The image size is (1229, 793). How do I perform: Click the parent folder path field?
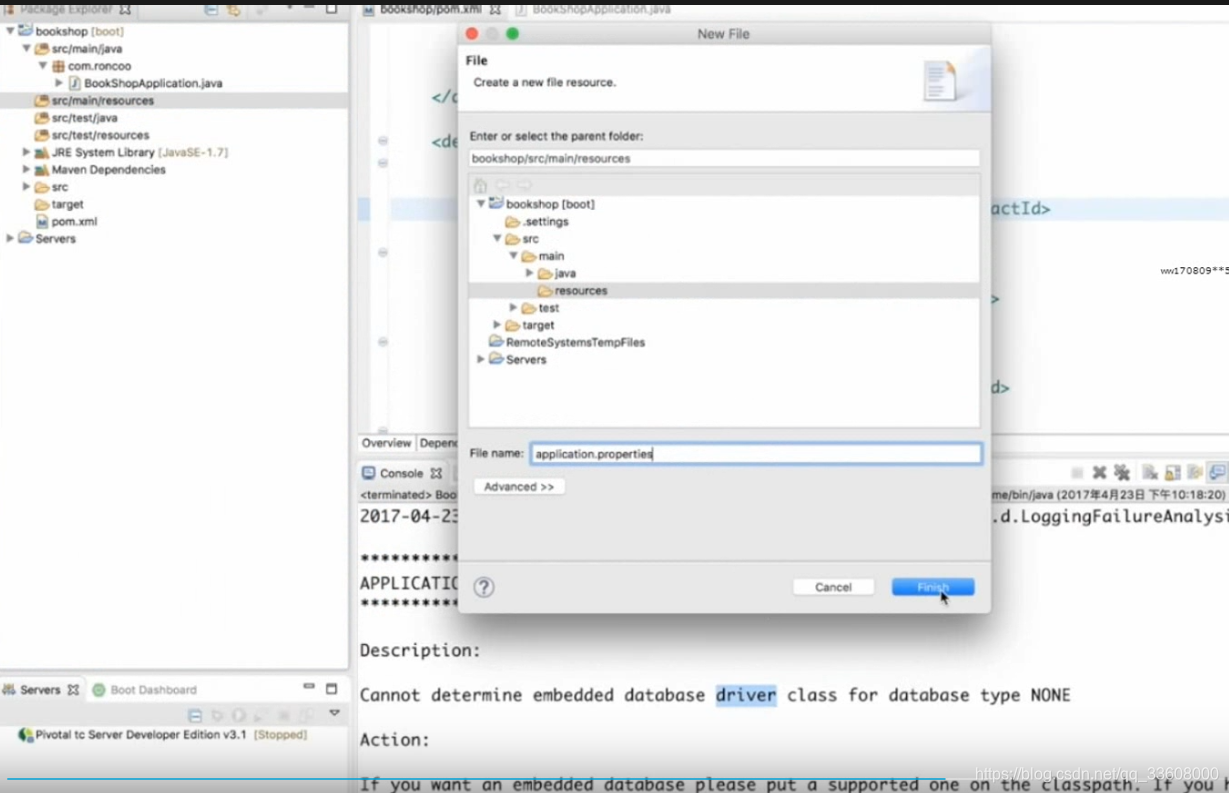pos(724,158)
